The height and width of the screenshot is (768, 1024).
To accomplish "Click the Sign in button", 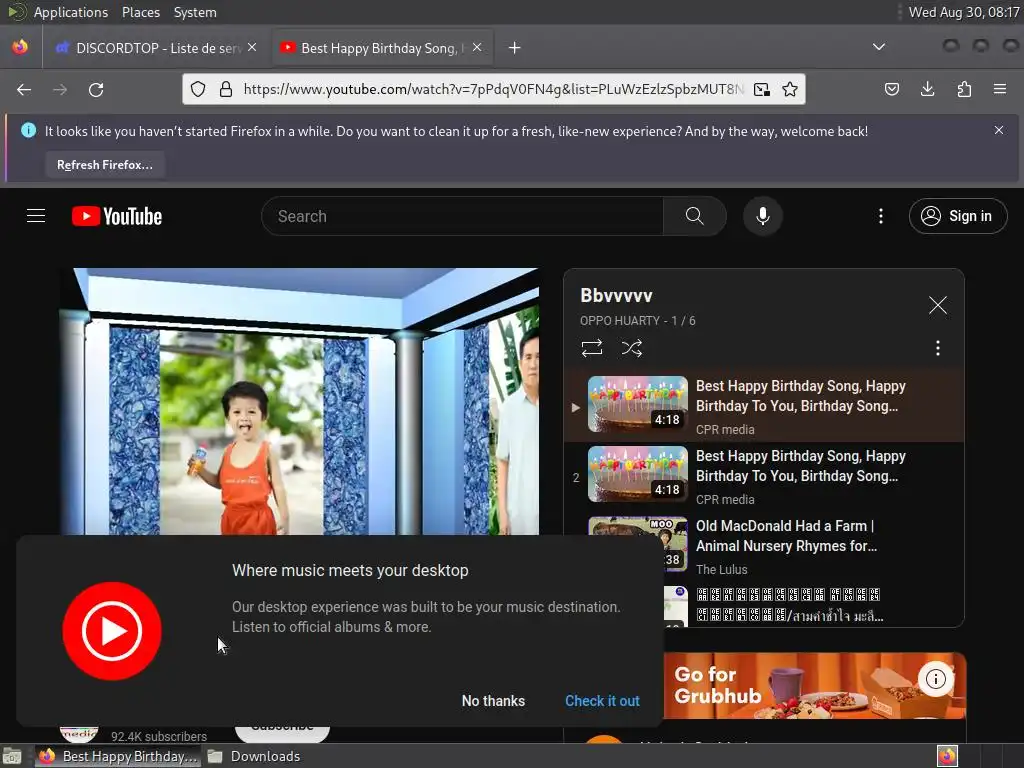I will click(x=957, y=216).
